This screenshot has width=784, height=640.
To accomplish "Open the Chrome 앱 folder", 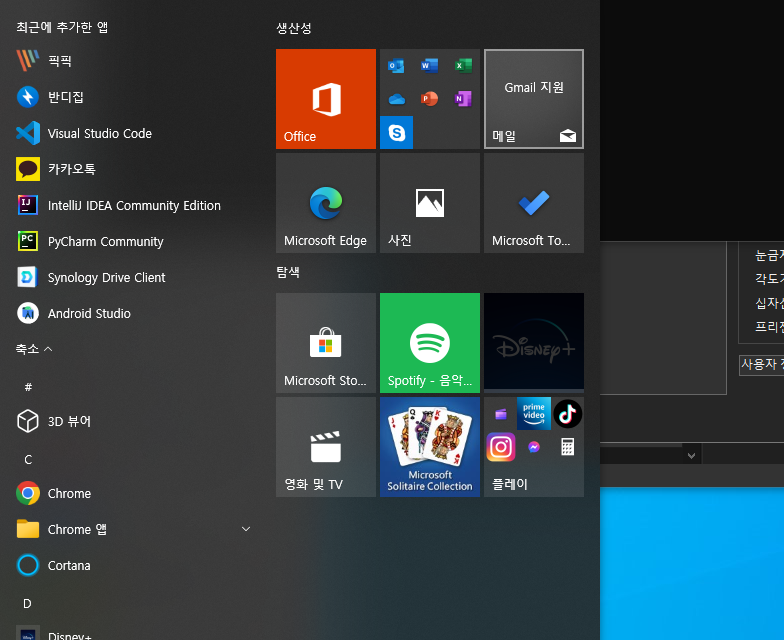I will coord(133,529).
